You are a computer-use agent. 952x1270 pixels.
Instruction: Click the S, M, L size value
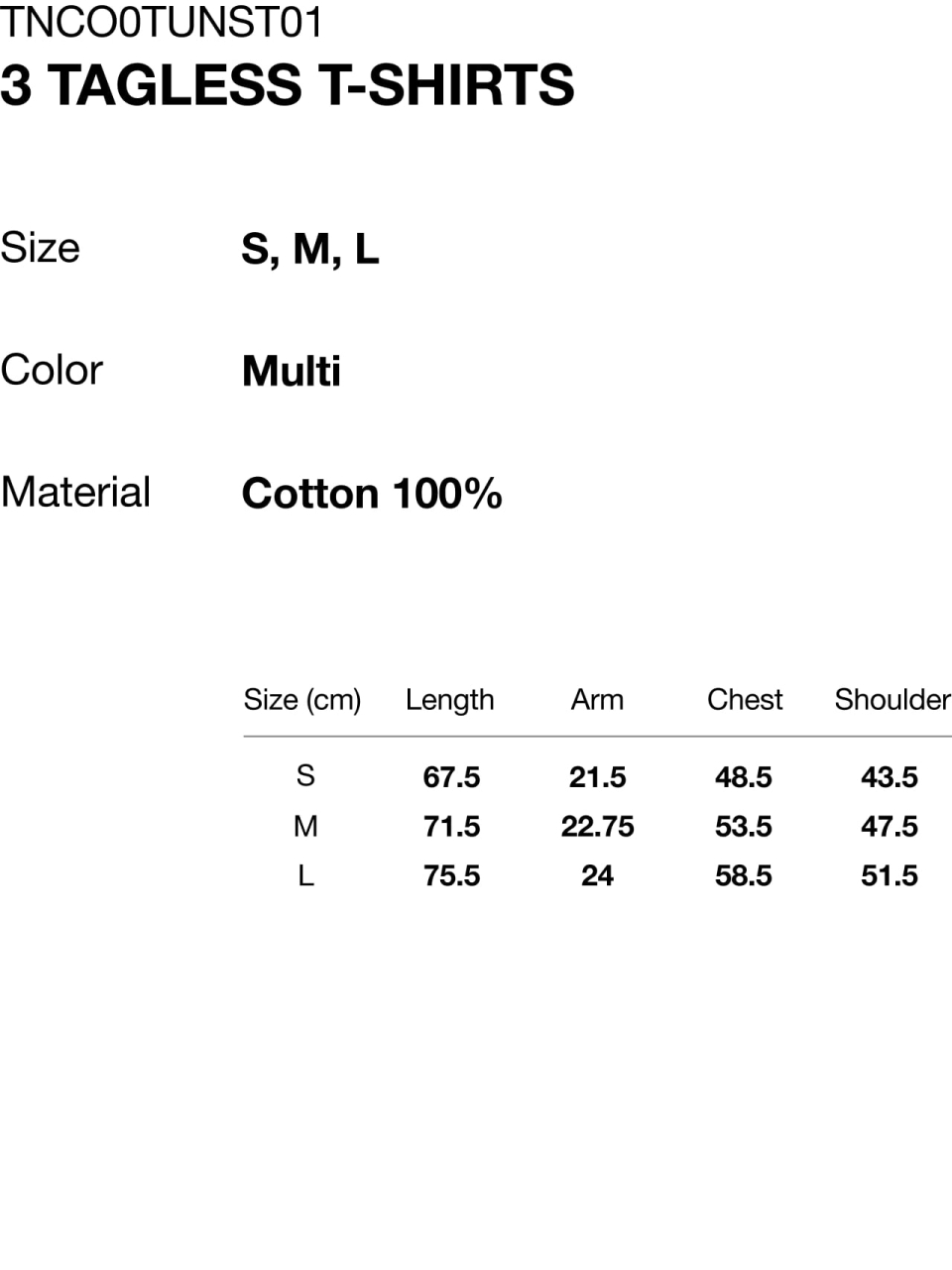click(310, 249)
